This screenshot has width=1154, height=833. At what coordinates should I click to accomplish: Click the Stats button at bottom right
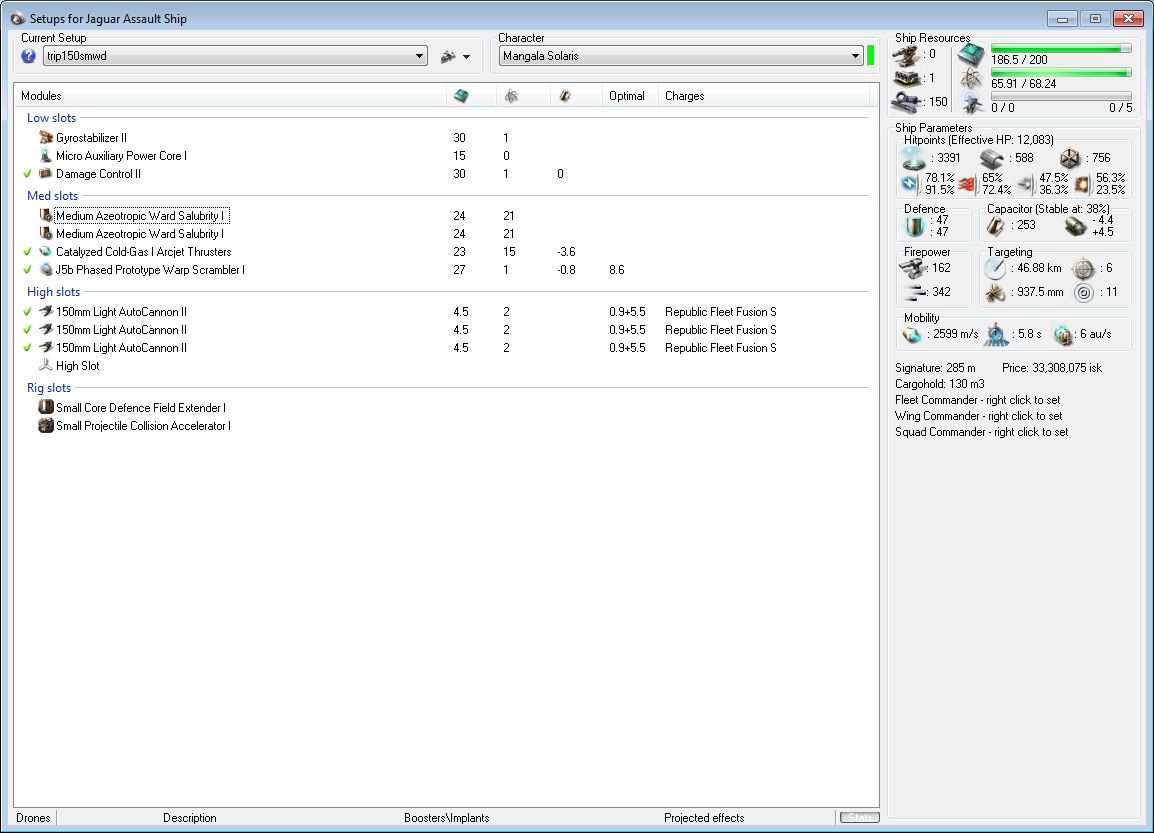coord(857,818)
